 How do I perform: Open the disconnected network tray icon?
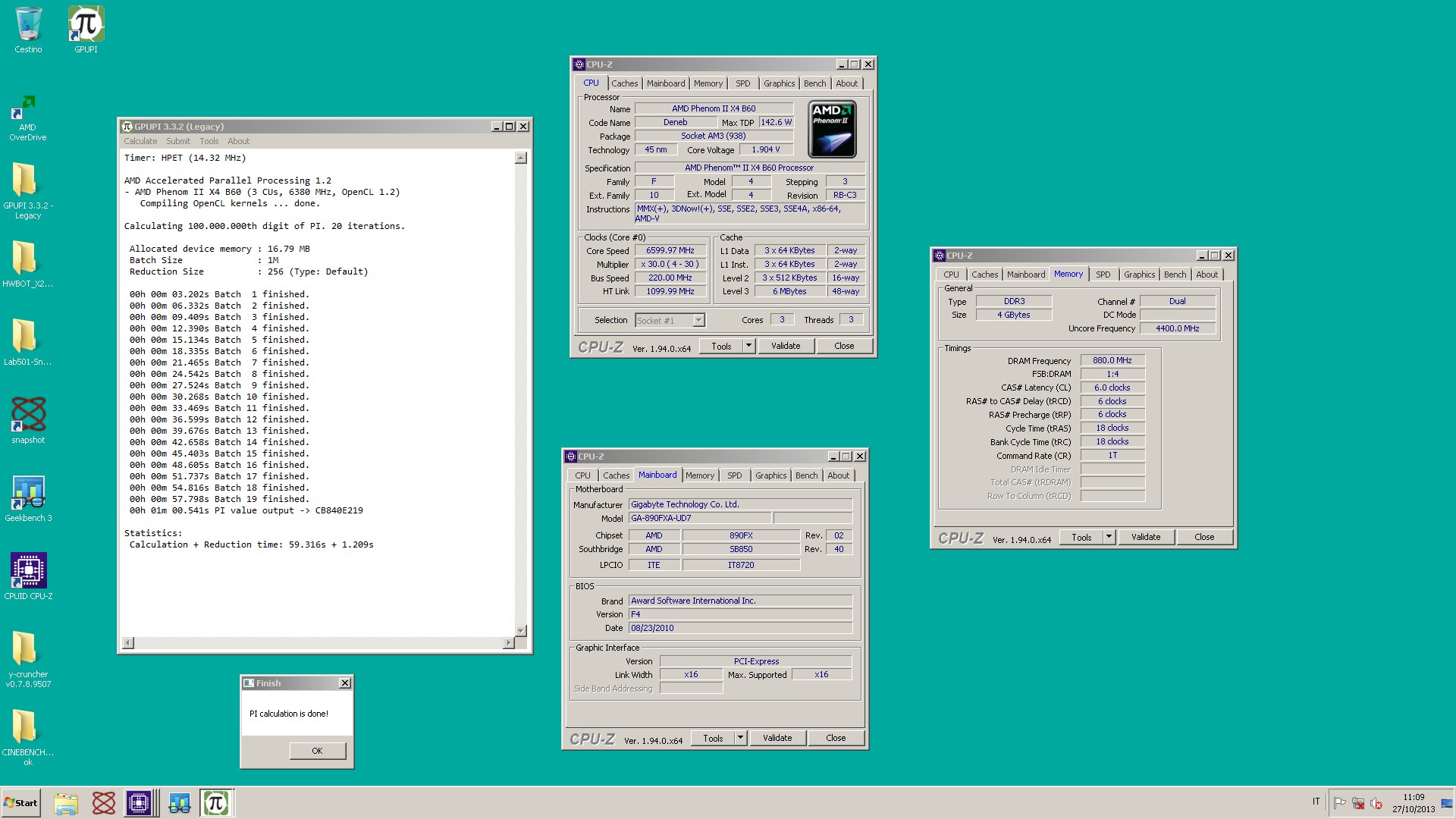click(1358, 803)
